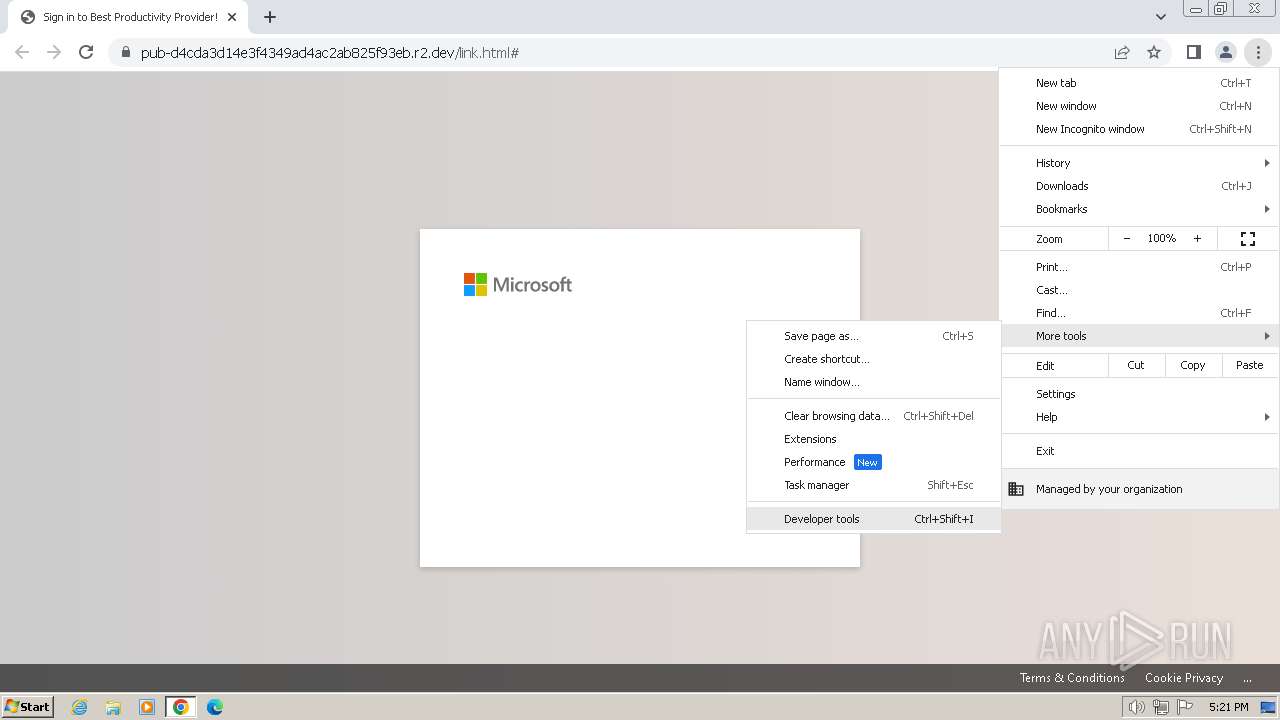
Task: Open Developer tools
Action: point(873,519)
